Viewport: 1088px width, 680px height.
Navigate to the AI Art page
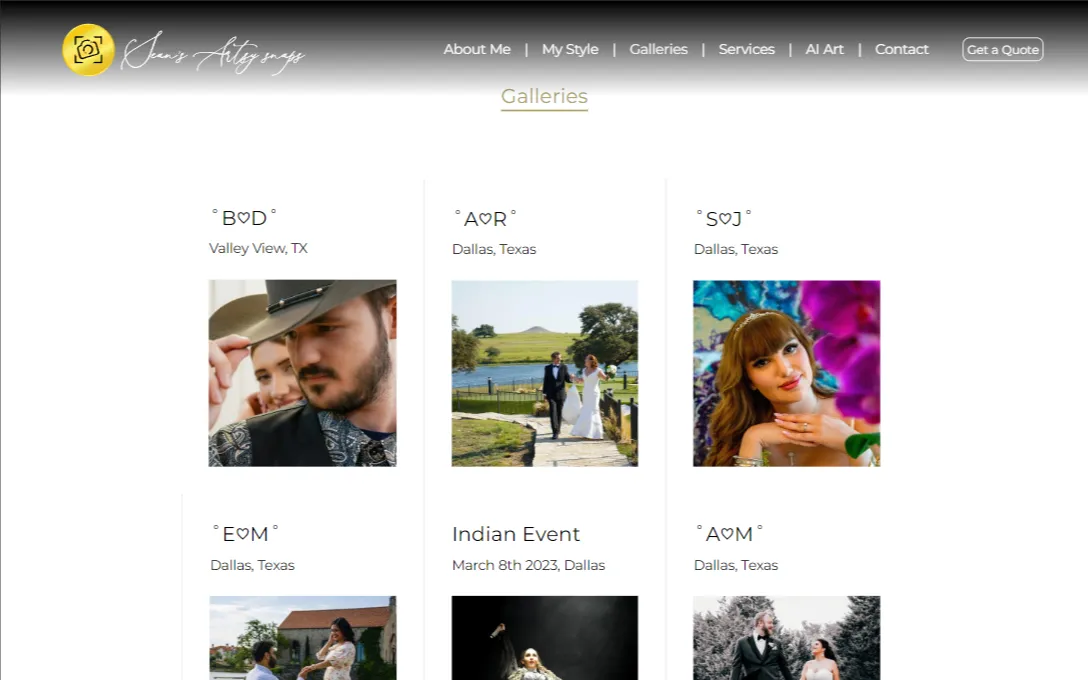pos(824,49)
